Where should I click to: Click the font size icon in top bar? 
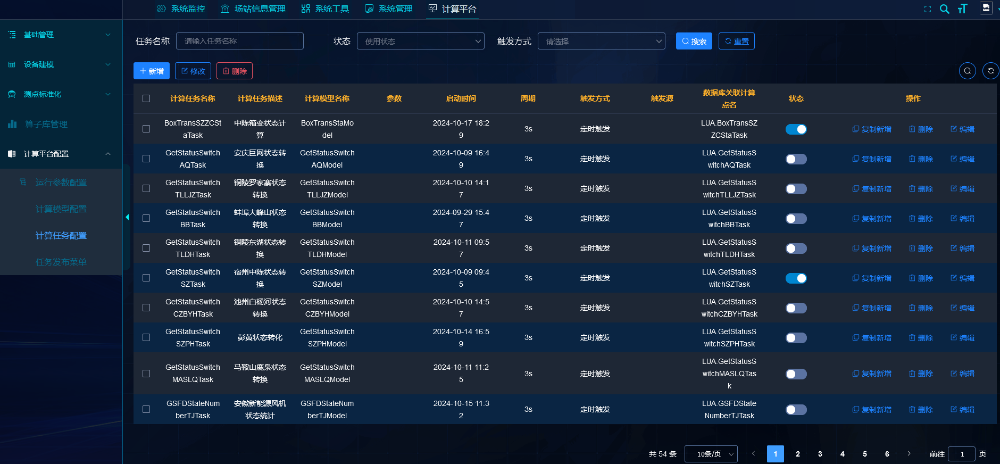click(963, 9)
